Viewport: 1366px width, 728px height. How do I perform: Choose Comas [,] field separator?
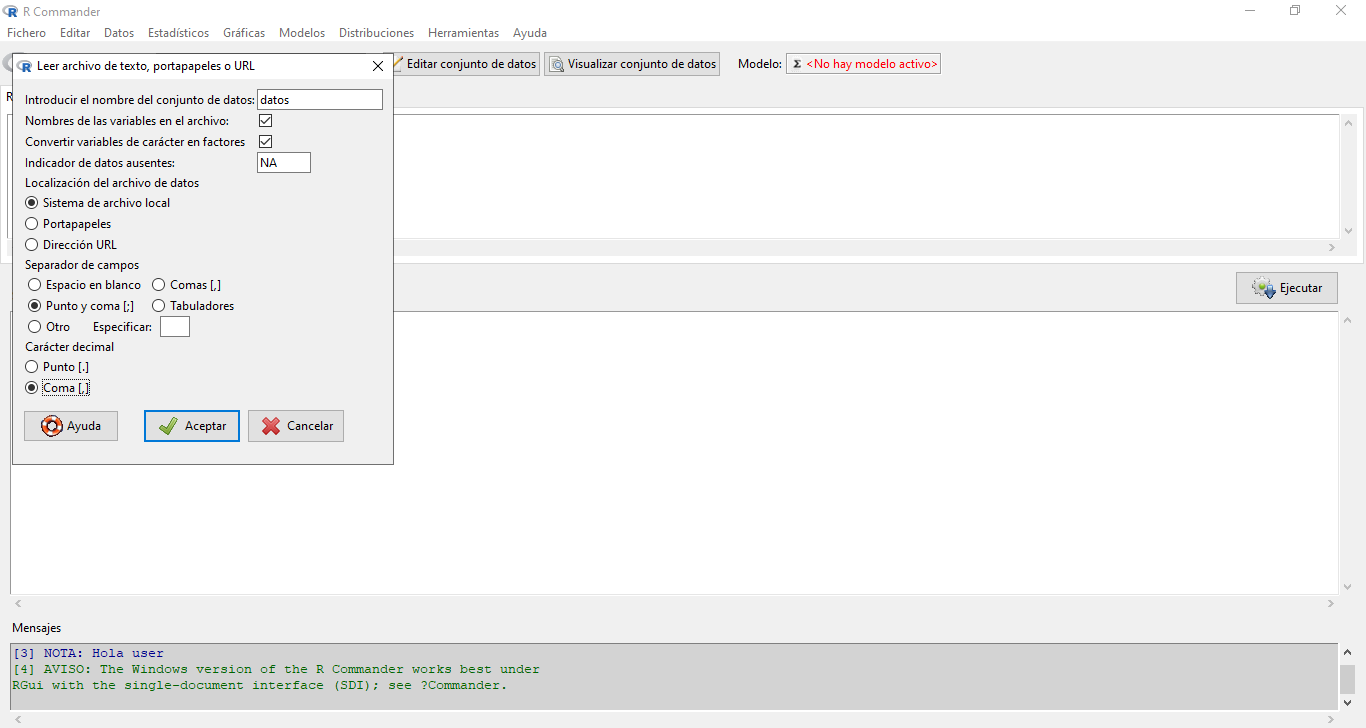(x=159, y=285)
